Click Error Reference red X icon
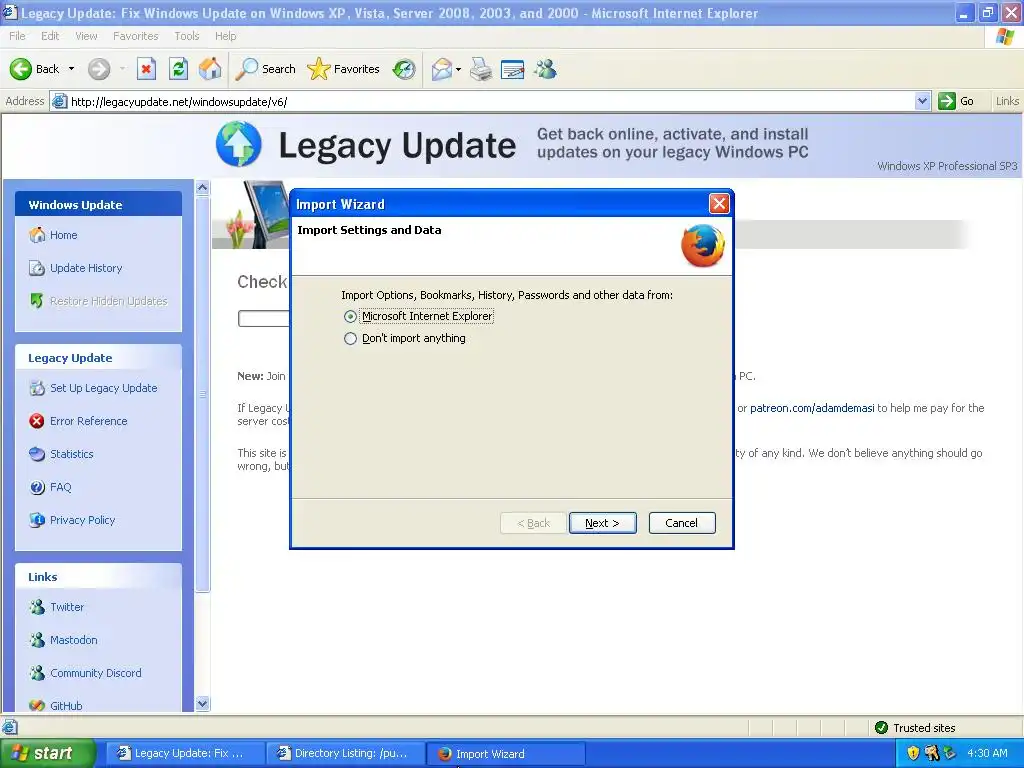This screenshot has width=1024, height=768. tap(37, 421)
